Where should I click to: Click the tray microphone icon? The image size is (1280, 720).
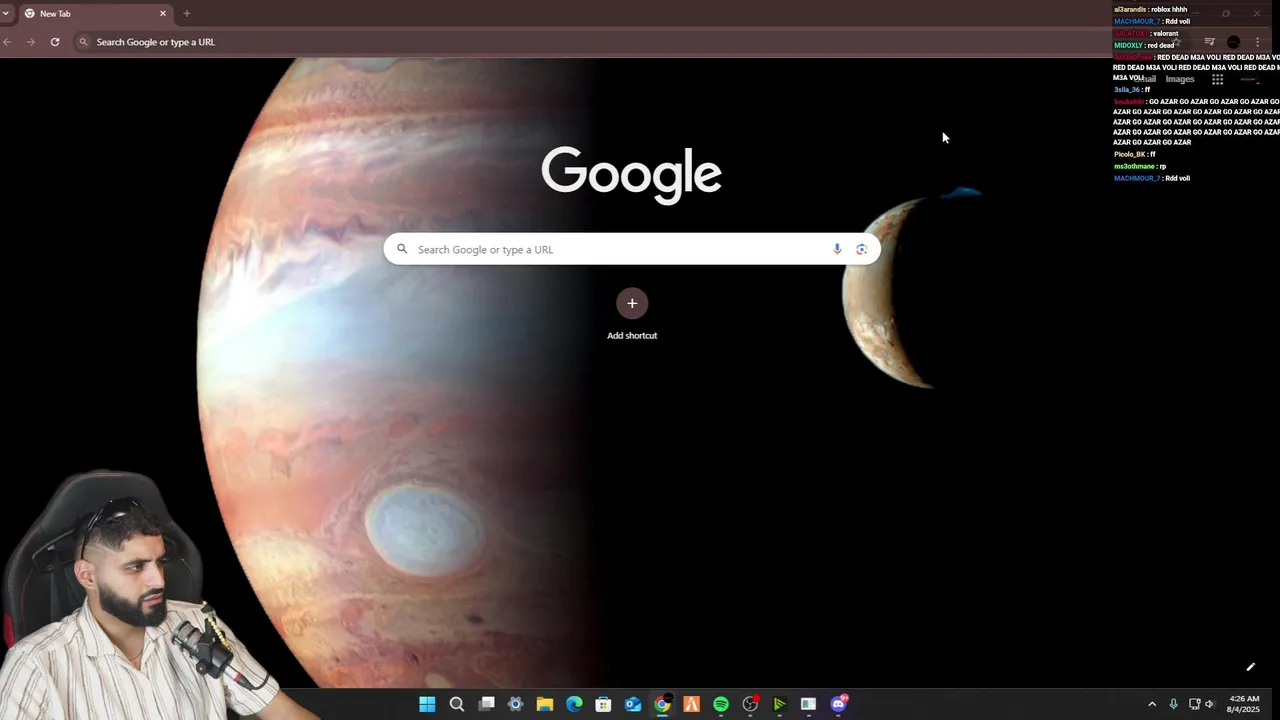[1173, 704]
